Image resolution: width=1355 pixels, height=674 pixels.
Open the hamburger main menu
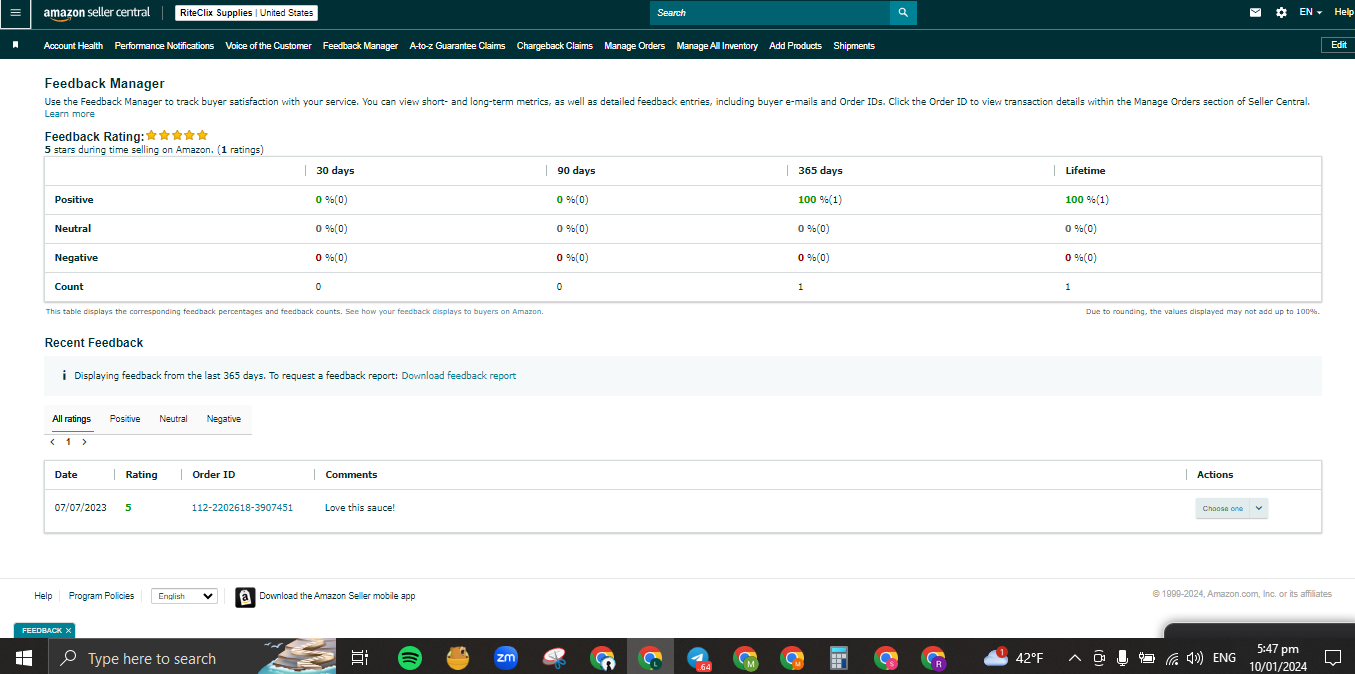(15, 13)
